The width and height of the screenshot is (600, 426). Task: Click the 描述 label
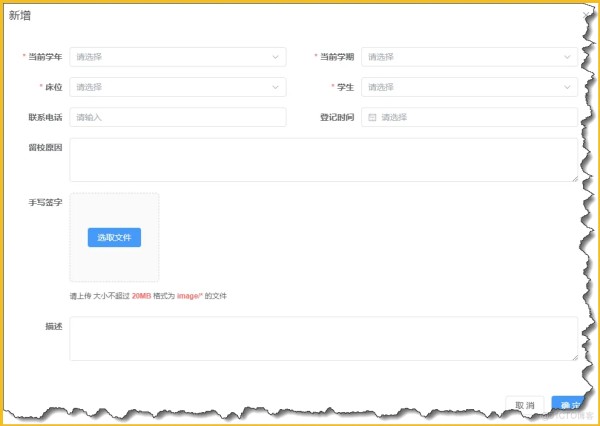coord(54,326)
